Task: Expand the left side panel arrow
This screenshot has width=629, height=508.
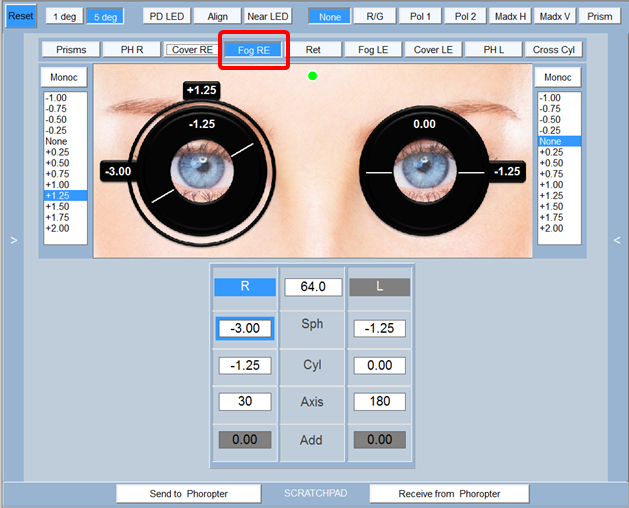Action: tap(12, 240)
